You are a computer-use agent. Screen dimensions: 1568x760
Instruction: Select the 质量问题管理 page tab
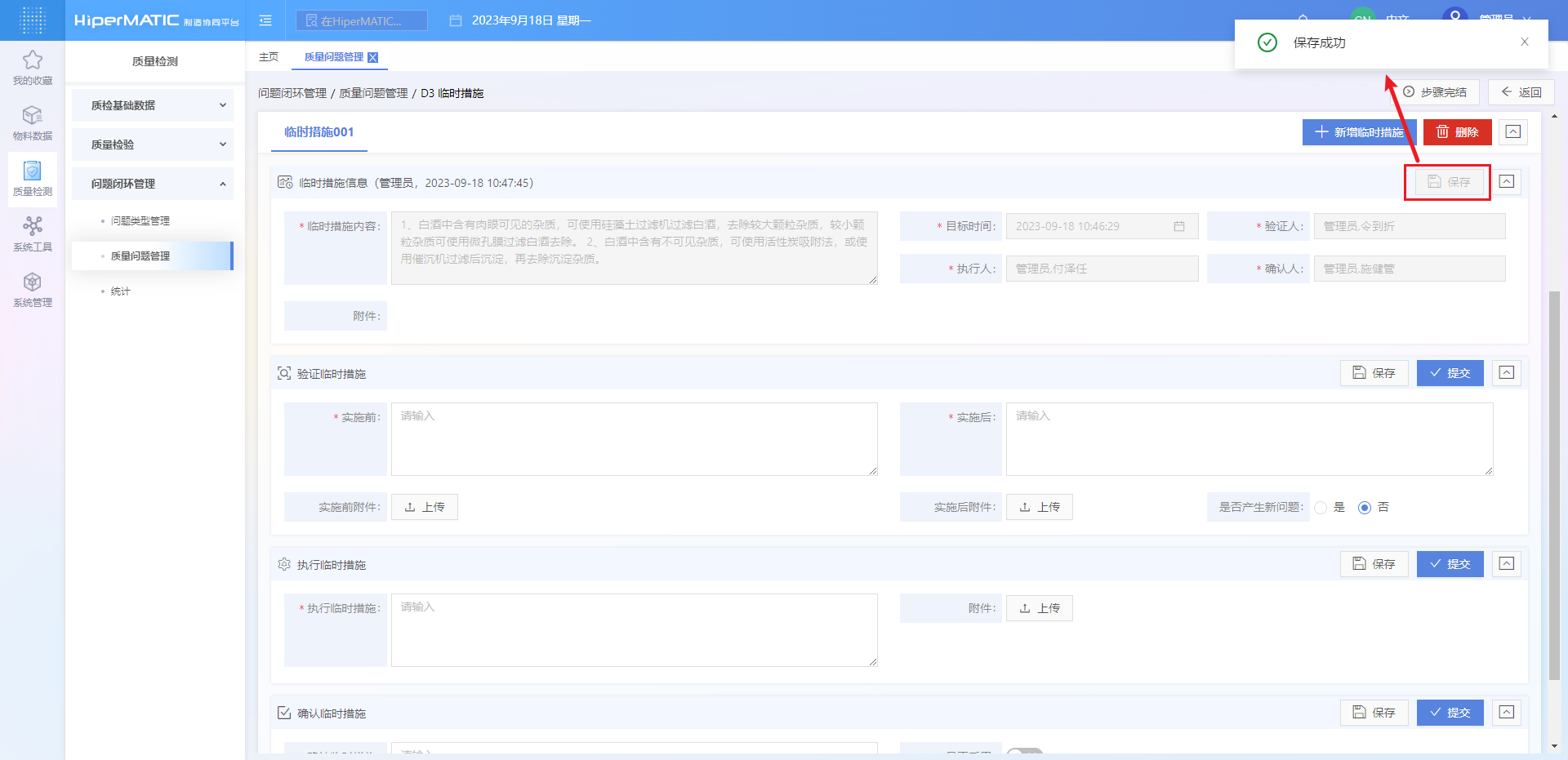click(334, 57)
